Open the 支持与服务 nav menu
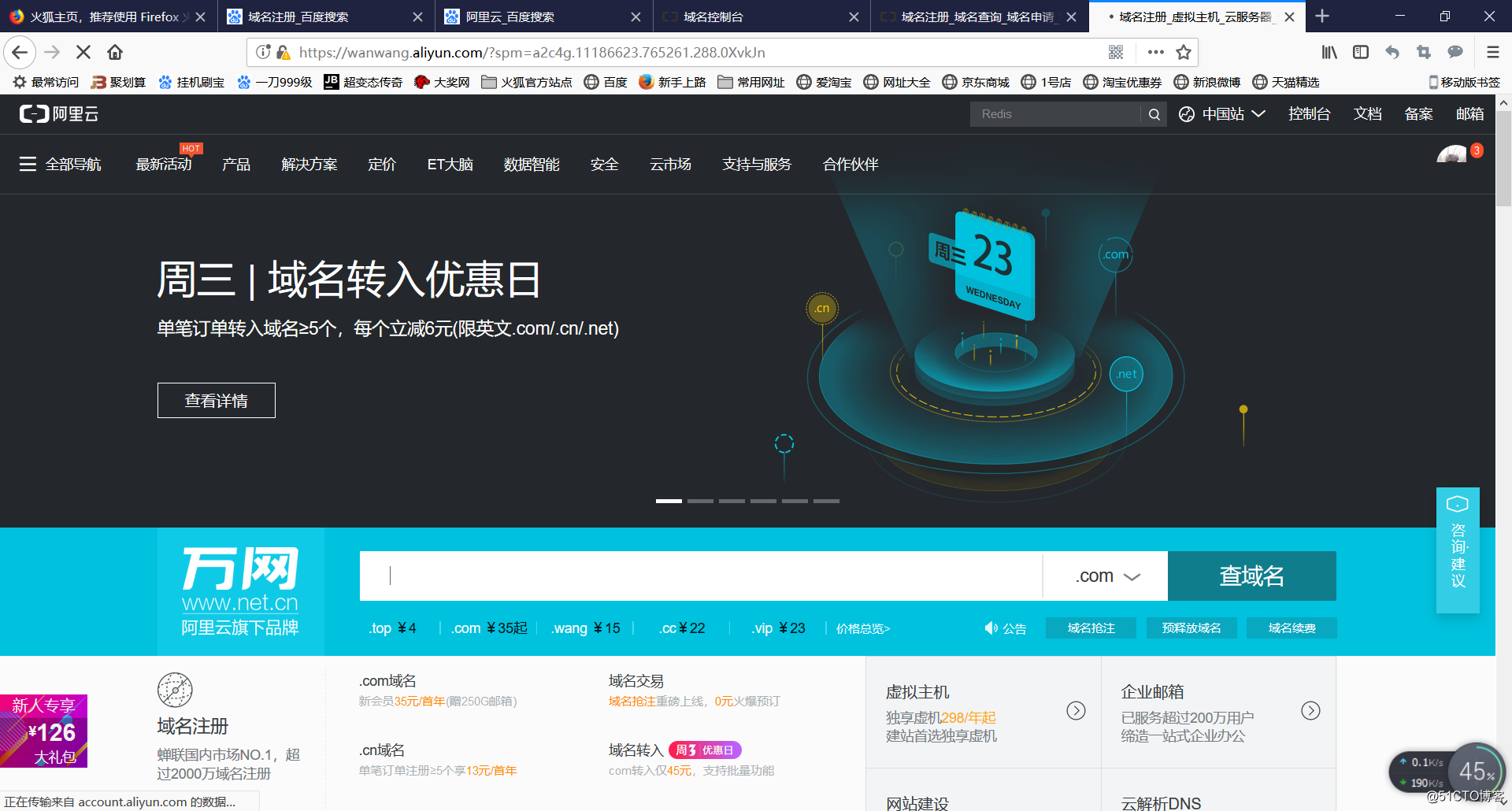 coord(757,164)
